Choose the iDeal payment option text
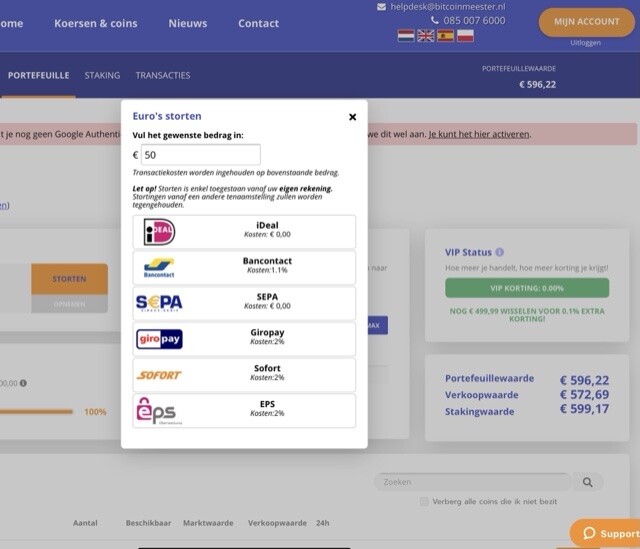This screenshot has height=549, width=640. (x=267, y=229)
